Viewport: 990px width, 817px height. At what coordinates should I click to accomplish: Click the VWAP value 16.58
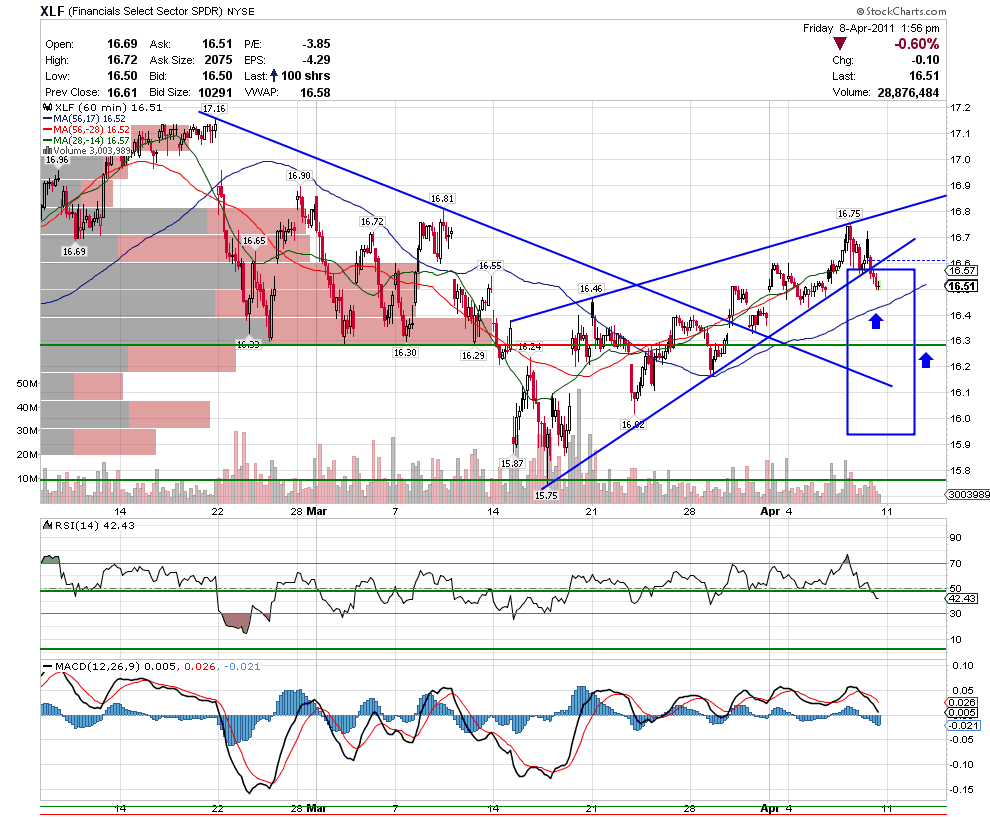coord(315,92)
